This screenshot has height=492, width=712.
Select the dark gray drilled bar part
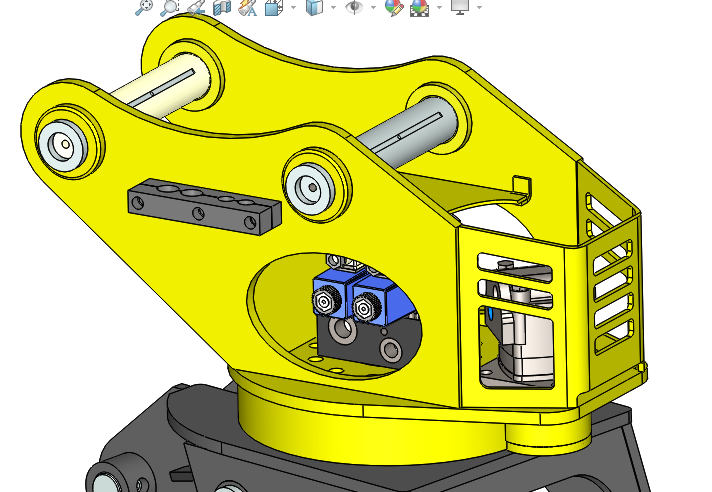[204, 207]
